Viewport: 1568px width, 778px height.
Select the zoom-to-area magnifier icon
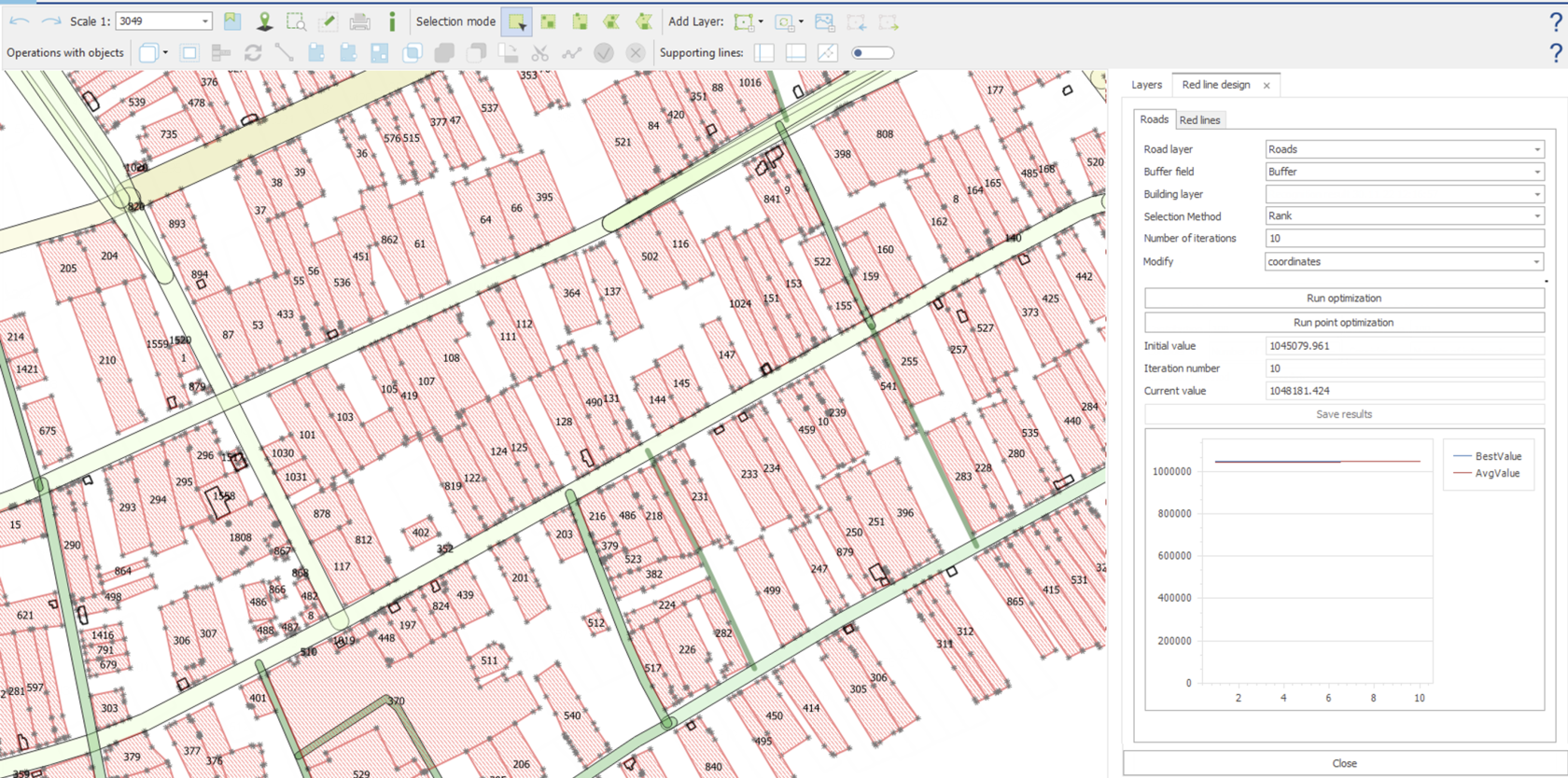pos(296,21)
